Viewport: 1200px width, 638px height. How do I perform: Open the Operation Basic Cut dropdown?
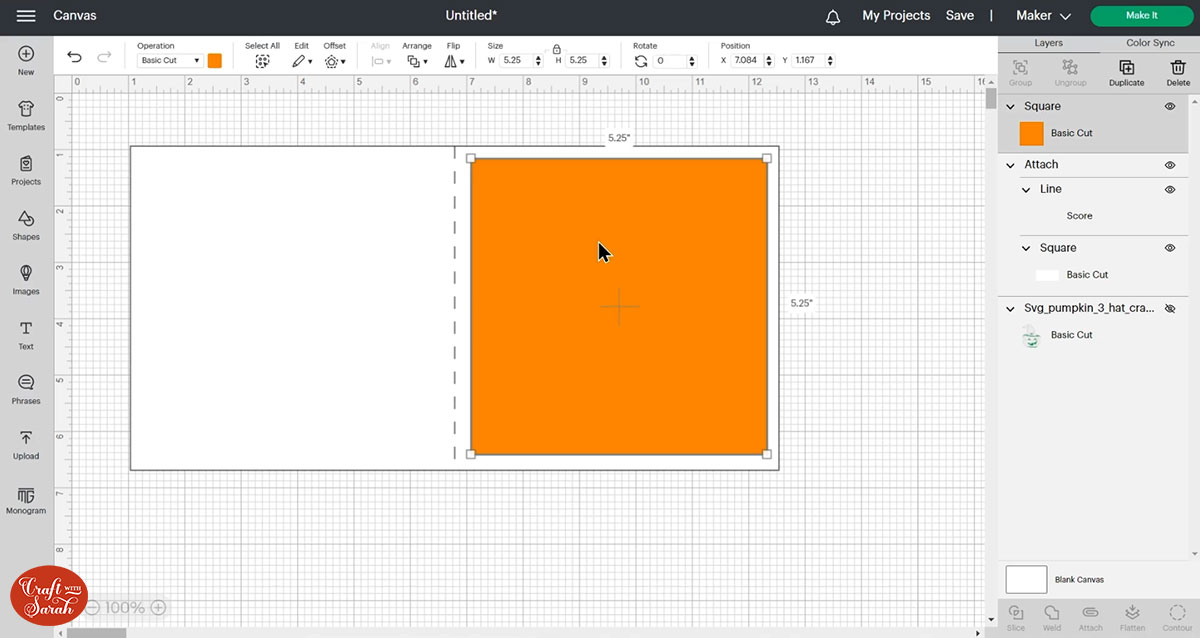pyautogui.click(x=170, y=61)
